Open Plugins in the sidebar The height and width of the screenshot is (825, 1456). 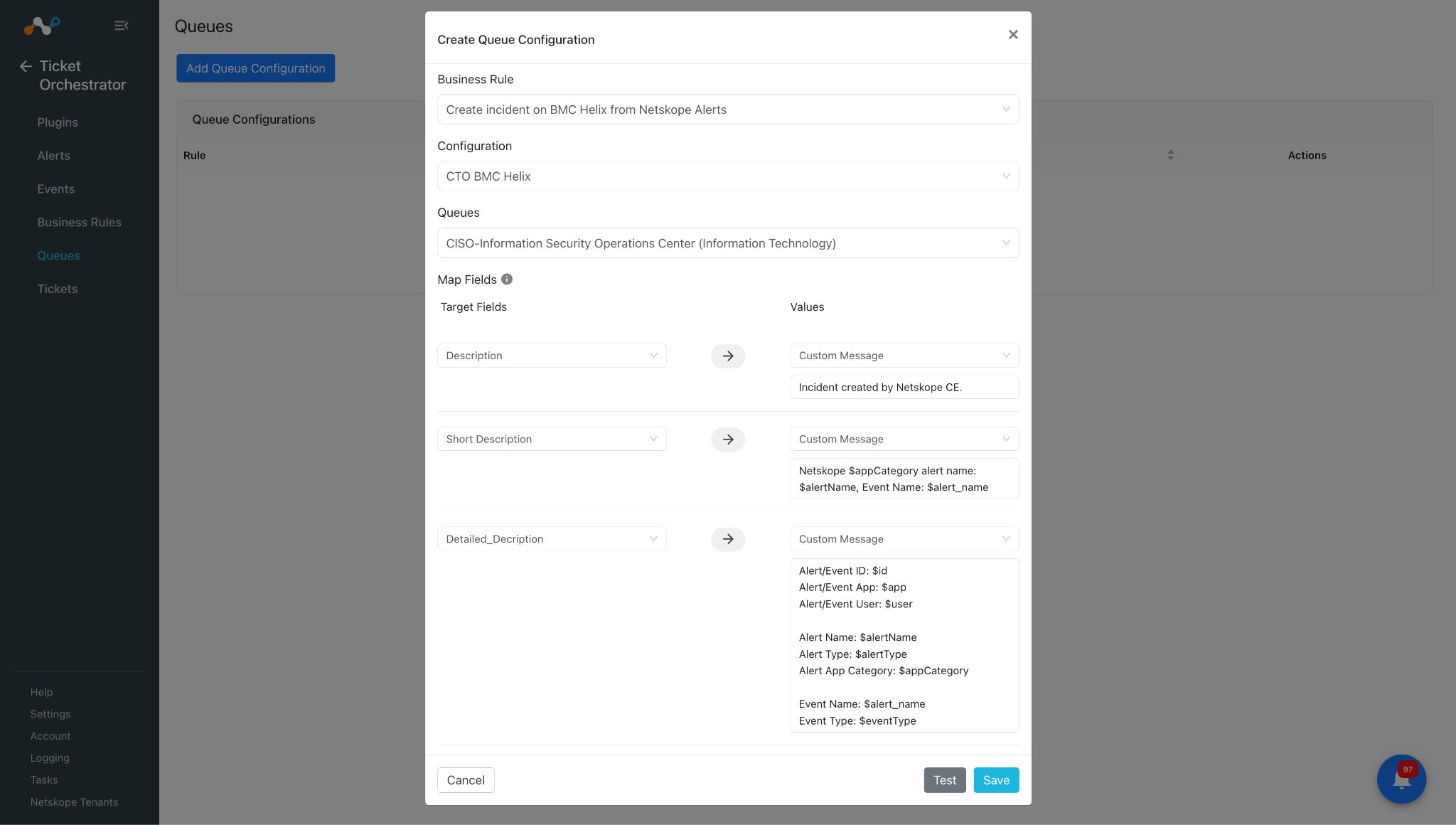58,122
